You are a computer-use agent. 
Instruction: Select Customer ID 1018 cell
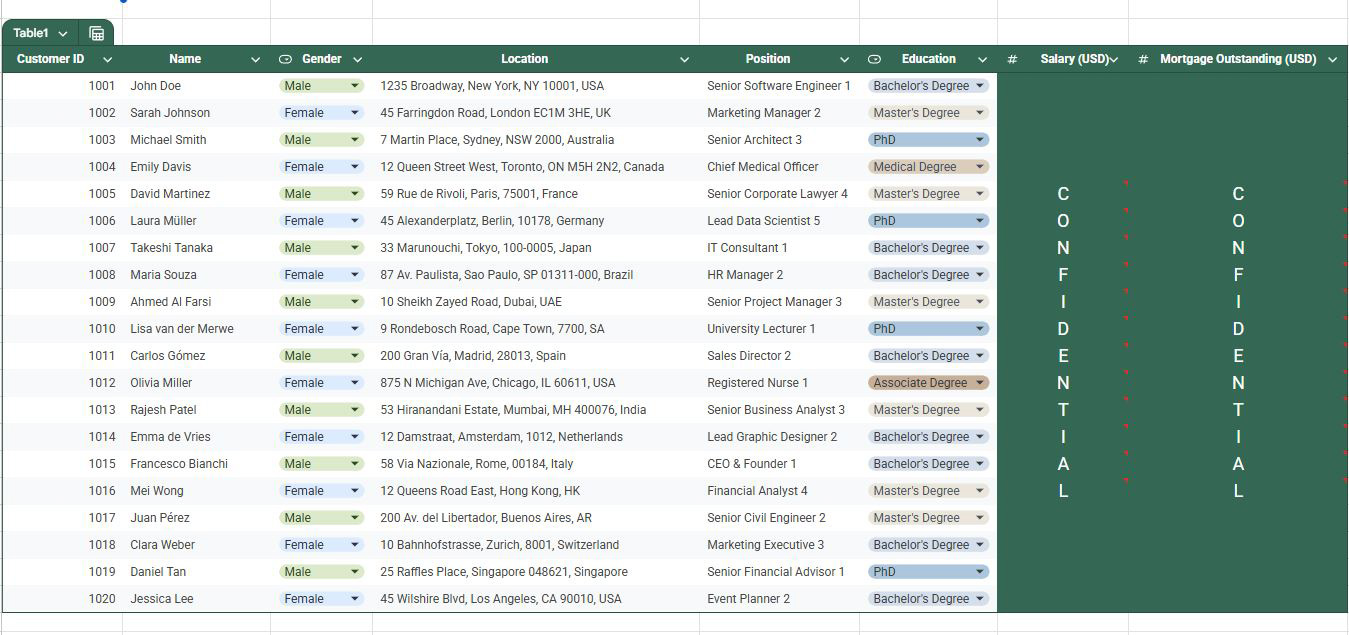(62, 545)
